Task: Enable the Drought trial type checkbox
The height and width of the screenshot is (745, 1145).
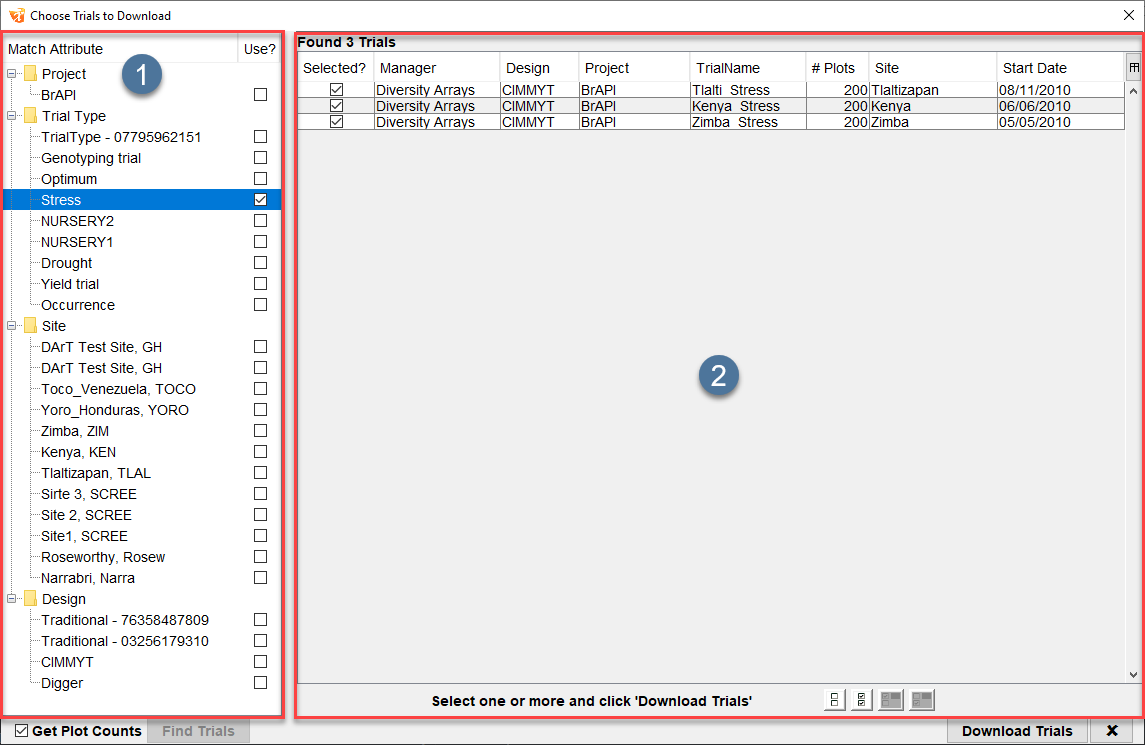Action: pos(260,263)
